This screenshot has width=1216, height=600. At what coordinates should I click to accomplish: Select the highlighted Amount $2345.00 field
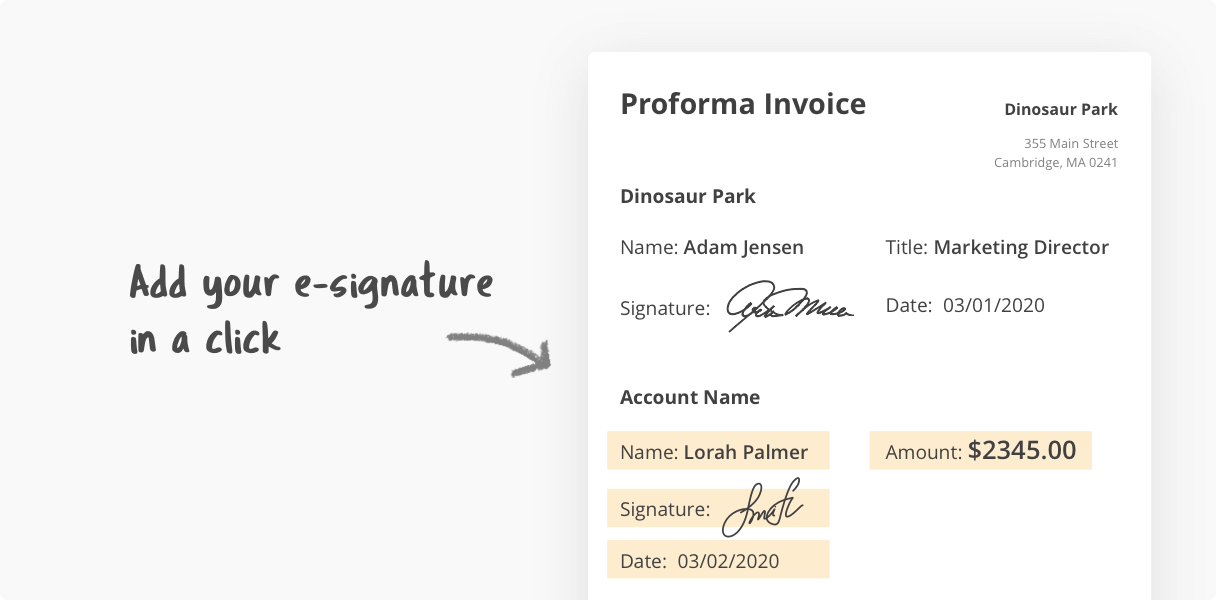(x=980, y=451)
